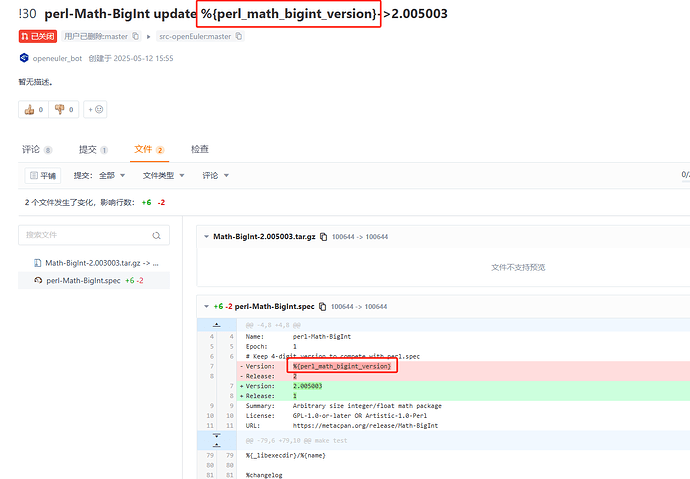Copy the target branch src-openEuler:master
690x479 pixels.
coord(238,36)
